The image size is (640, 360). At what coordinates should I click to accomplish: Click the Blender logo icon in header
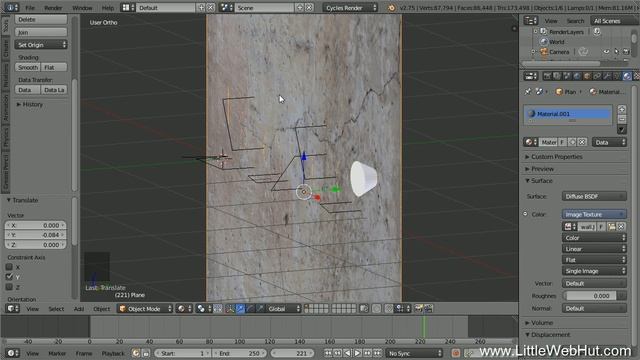(x=391, y=8)
